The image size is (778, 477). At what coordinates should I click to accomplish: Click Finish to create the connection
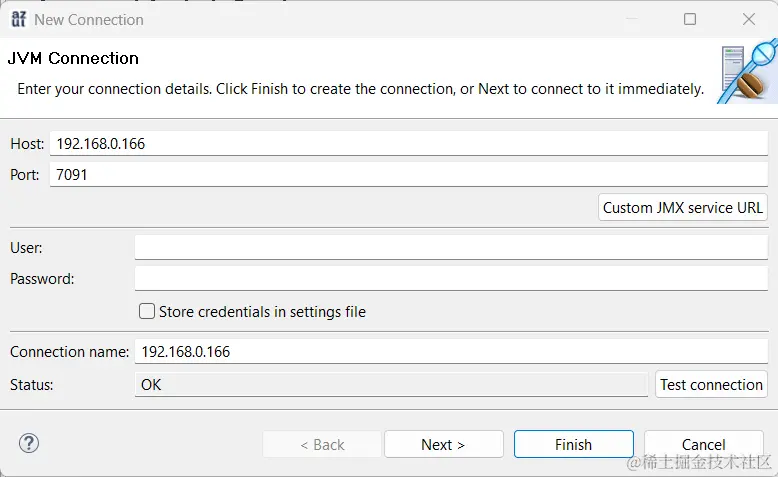(x=573, y=445)
